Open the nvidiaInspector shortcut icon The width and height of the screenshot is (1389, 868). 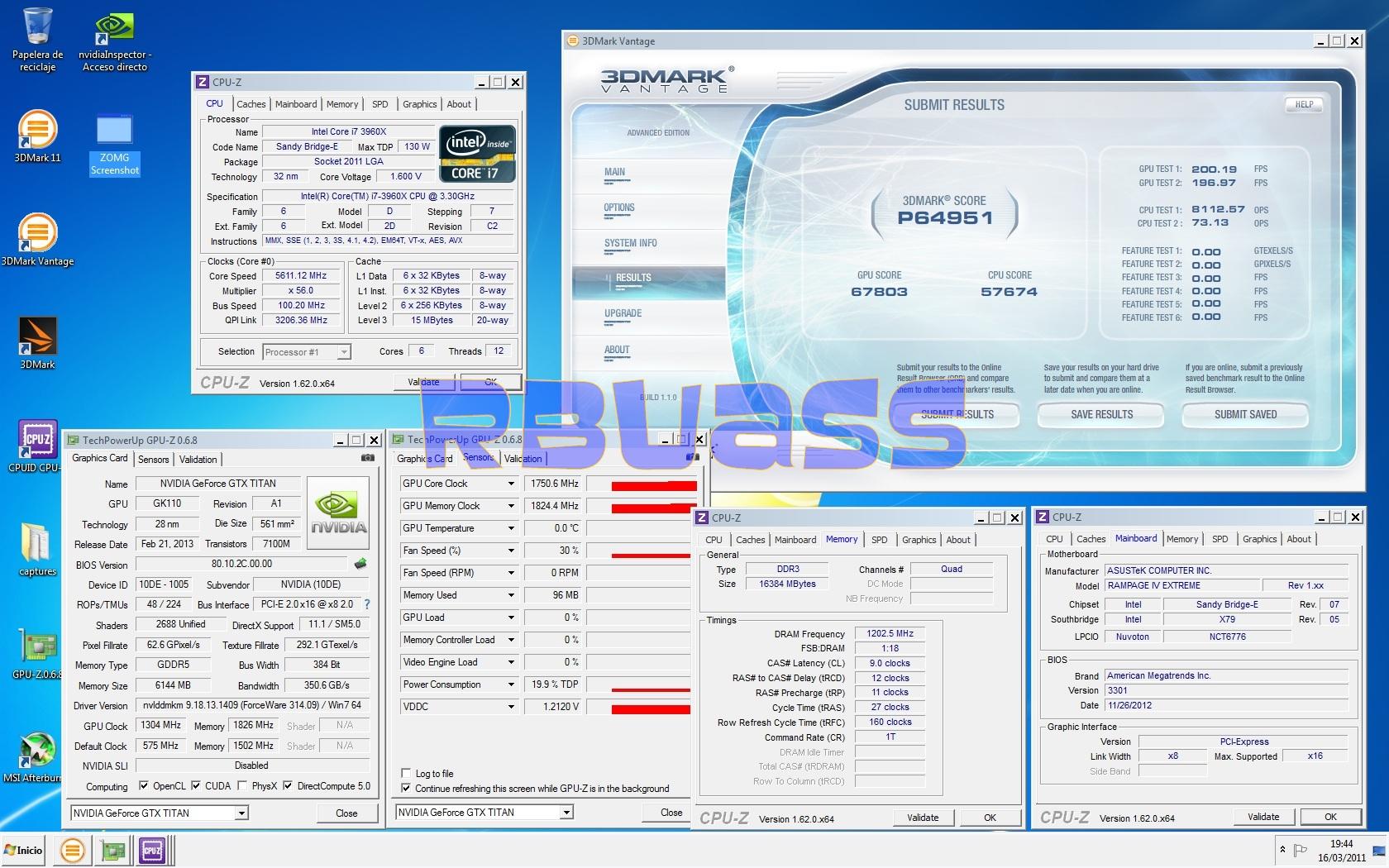tap(115, 41)
